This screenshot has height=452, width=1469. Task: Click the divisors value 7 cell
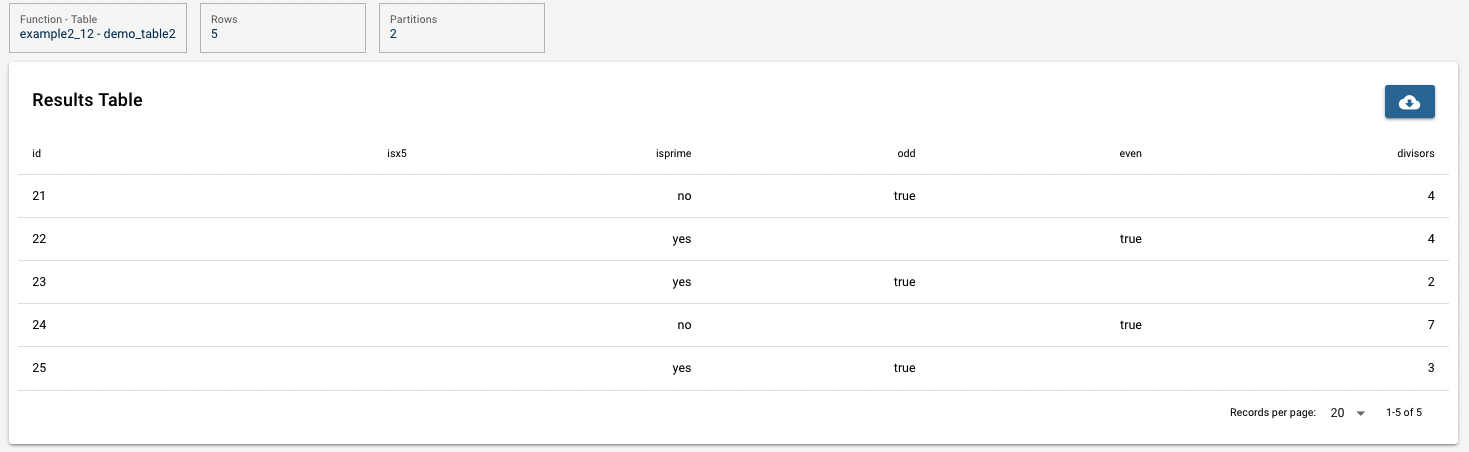tap(1431, 325)
